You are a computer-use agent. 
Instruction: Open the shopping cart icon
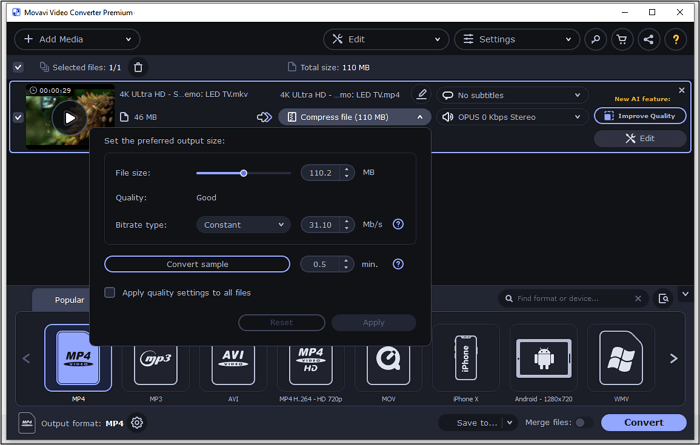pyautogui.click(x=622, y=40)
